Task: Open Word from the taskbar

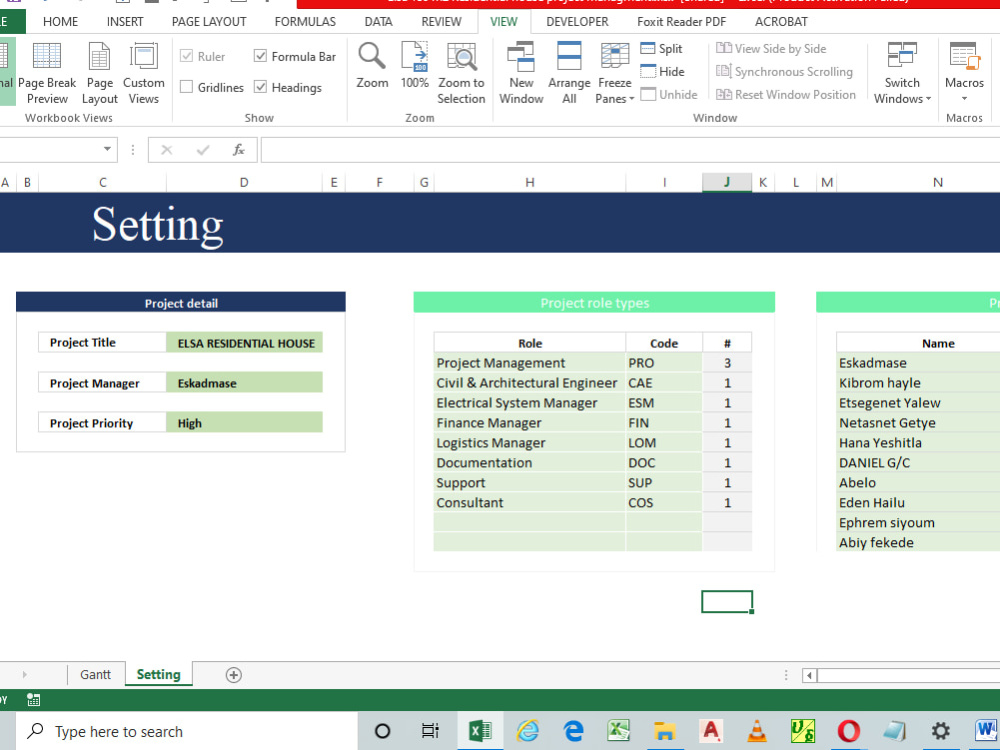Action: [985, 731]
